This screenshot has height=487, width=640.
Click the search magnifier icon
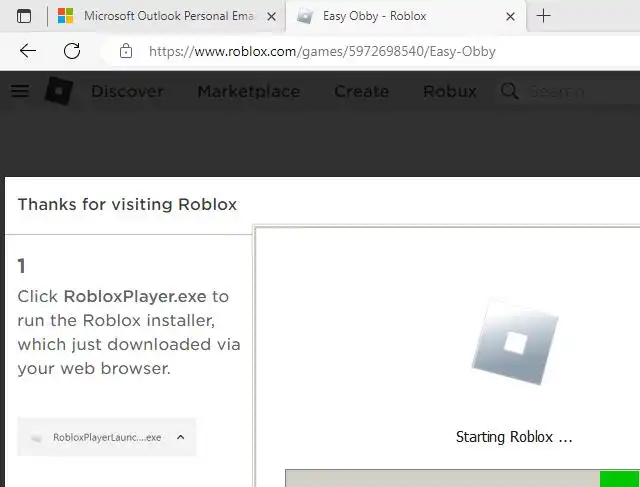[x=509, y=91]
